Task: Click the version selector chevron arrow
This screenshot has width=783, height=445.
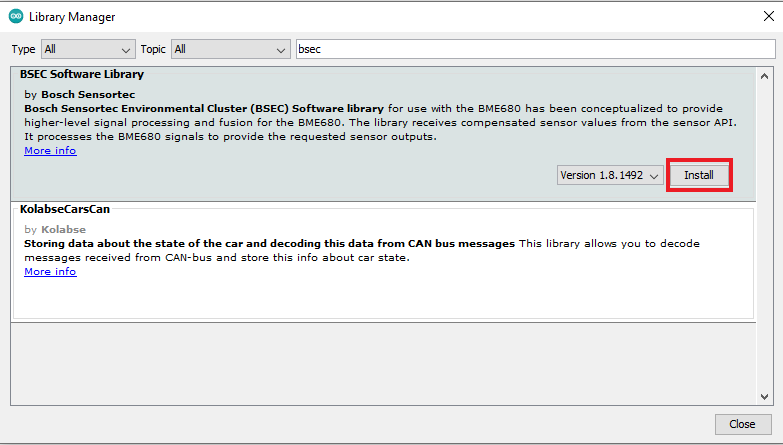Action: click(x=654, y=176)
